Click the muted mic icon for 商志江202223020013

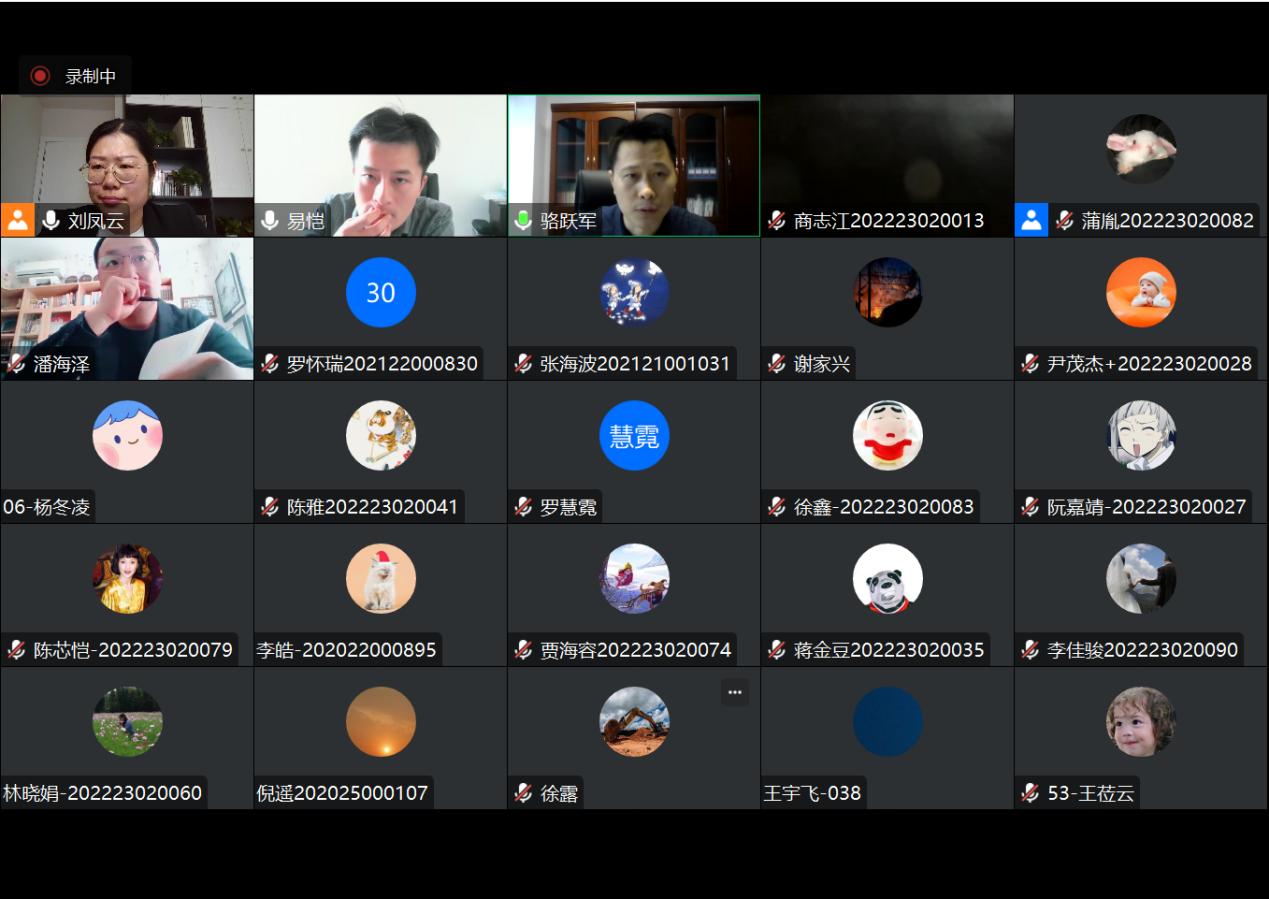[x=777, y=221]
